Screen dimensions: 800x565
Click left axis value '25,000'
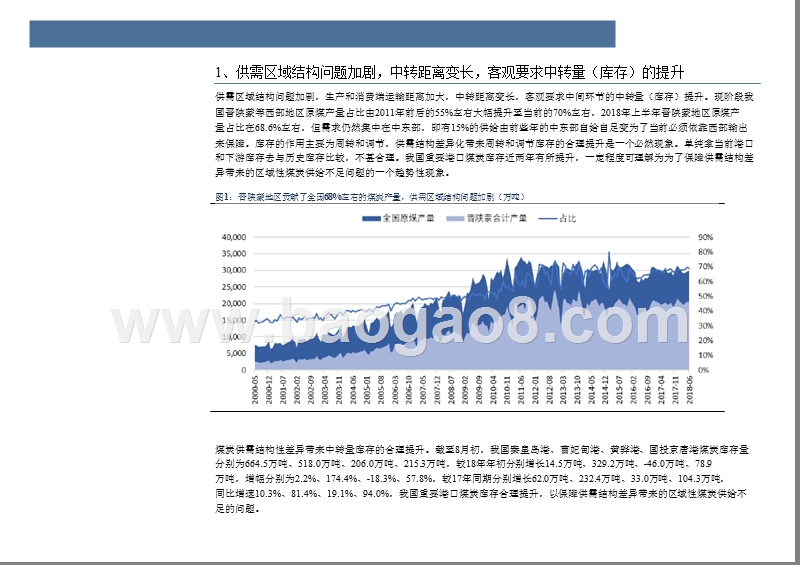tap(234, 287)
